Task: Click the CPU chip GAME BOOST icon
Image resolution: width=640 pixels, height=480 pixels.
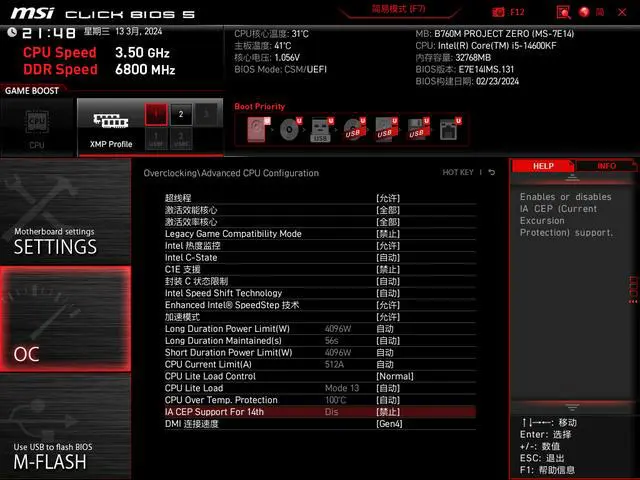Action: (37, 122)
